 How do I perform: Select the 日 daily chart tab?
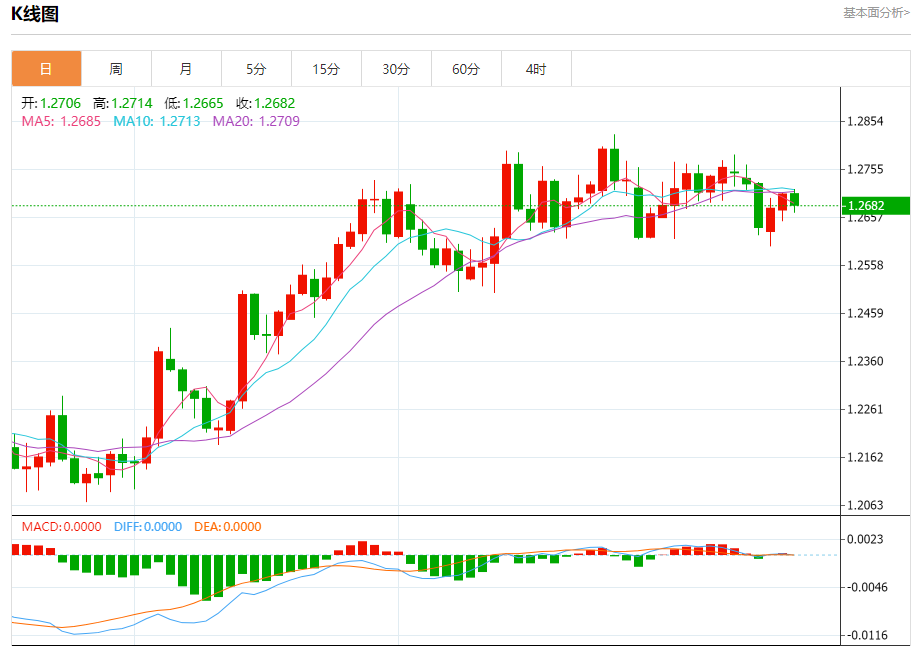pyautogui.click(x=46, y=69)
